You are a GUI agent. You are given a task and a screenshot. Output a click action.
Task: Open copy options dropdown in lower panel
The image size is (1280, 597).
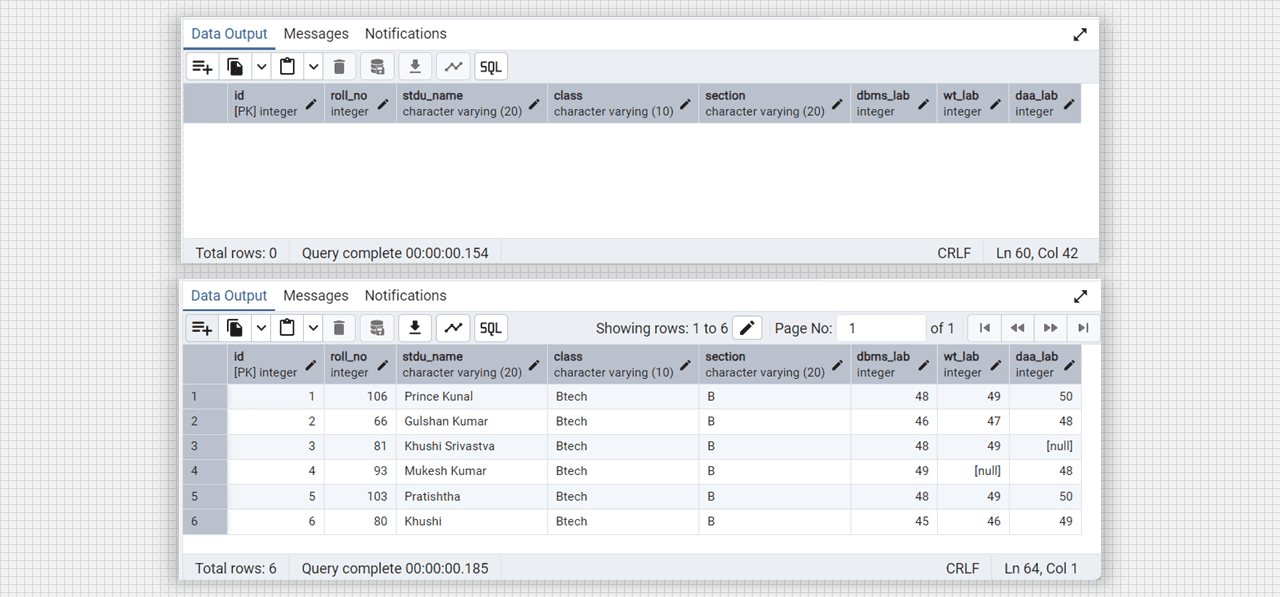pos(261,328)
